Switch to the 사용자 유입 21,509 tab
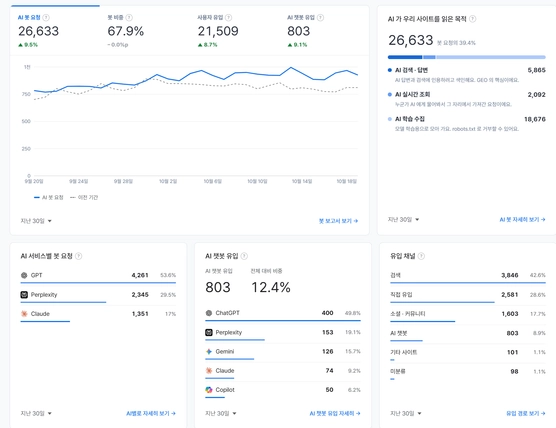The width and height of the screenshot is (556, 428). (234, 31)
